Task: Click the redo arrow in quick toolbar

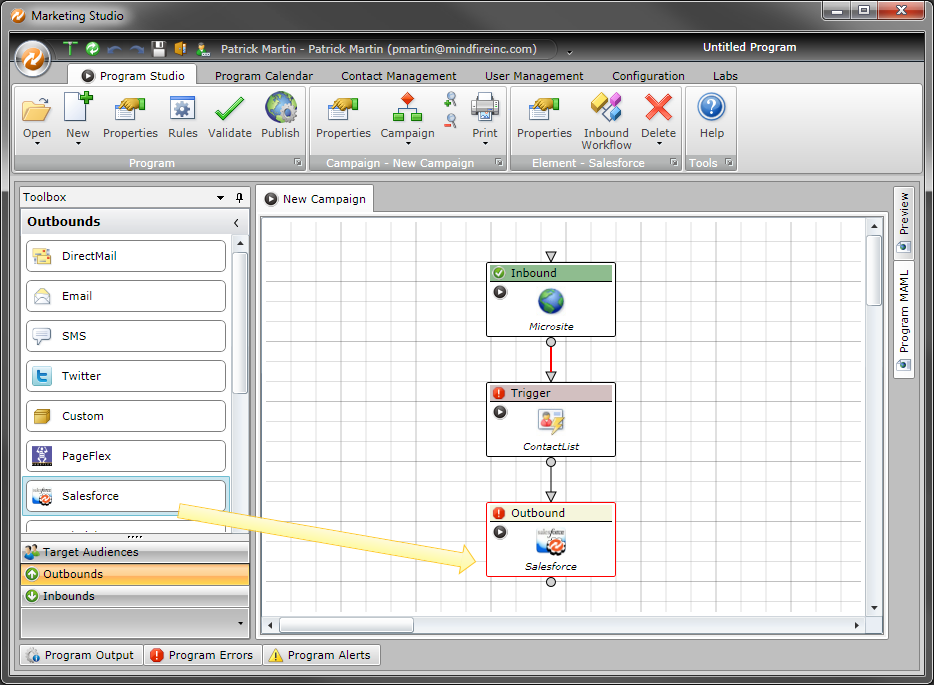Action: pos(136,49)
